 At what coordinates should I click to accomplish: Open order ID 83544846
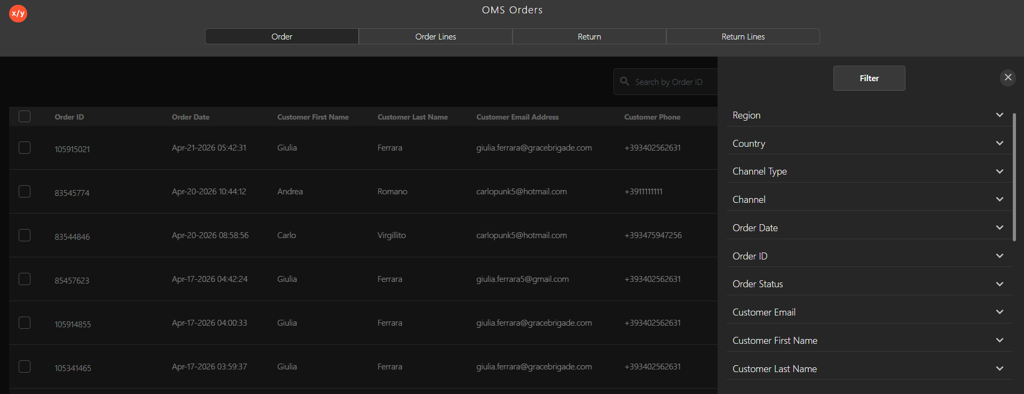pos(72,237)
